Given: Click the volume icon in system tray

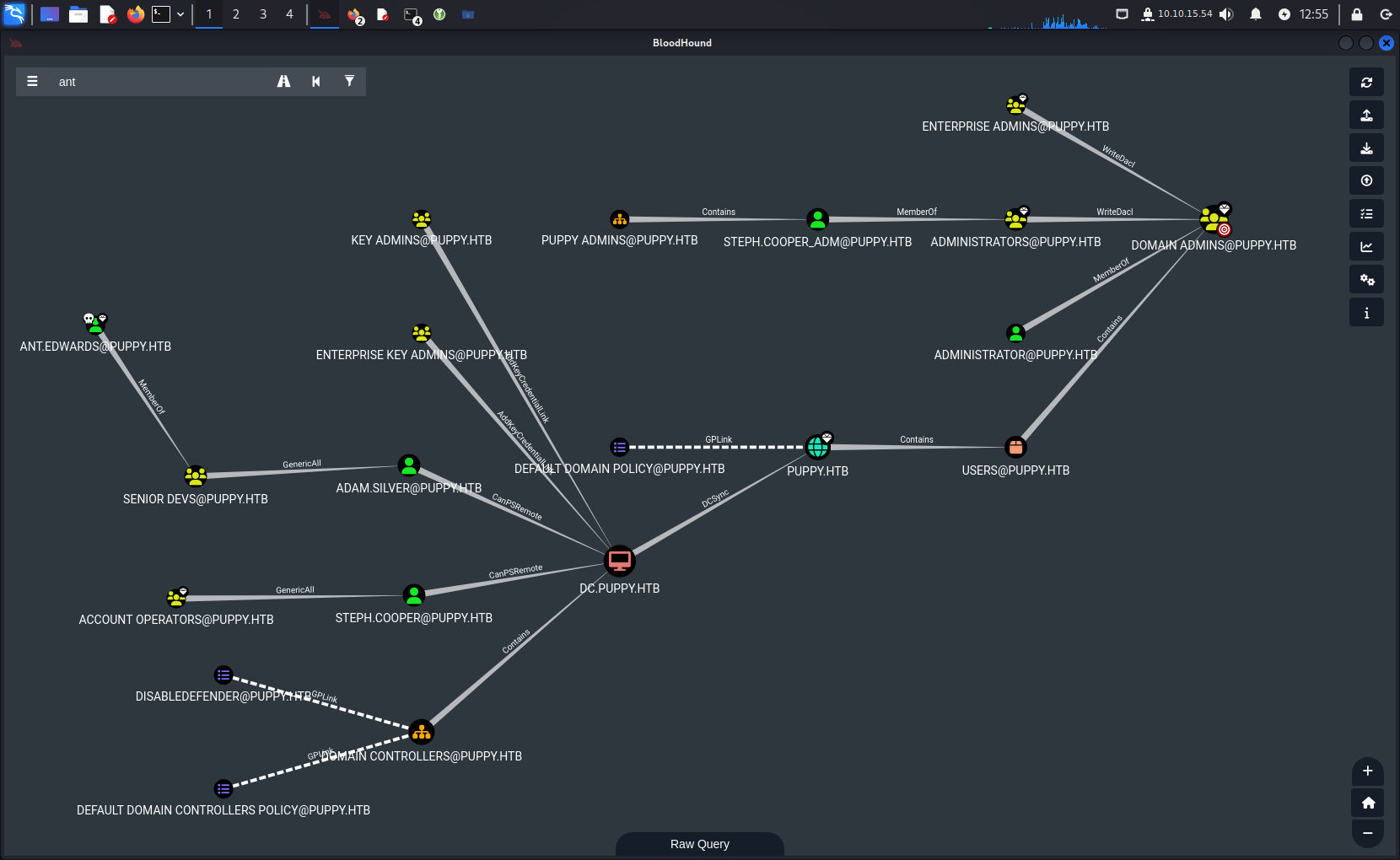Looking at the screenshot, I should click(x=1226, y=14).
